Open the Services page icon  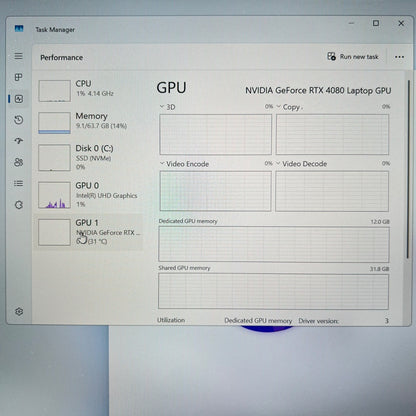click(19, 205)
